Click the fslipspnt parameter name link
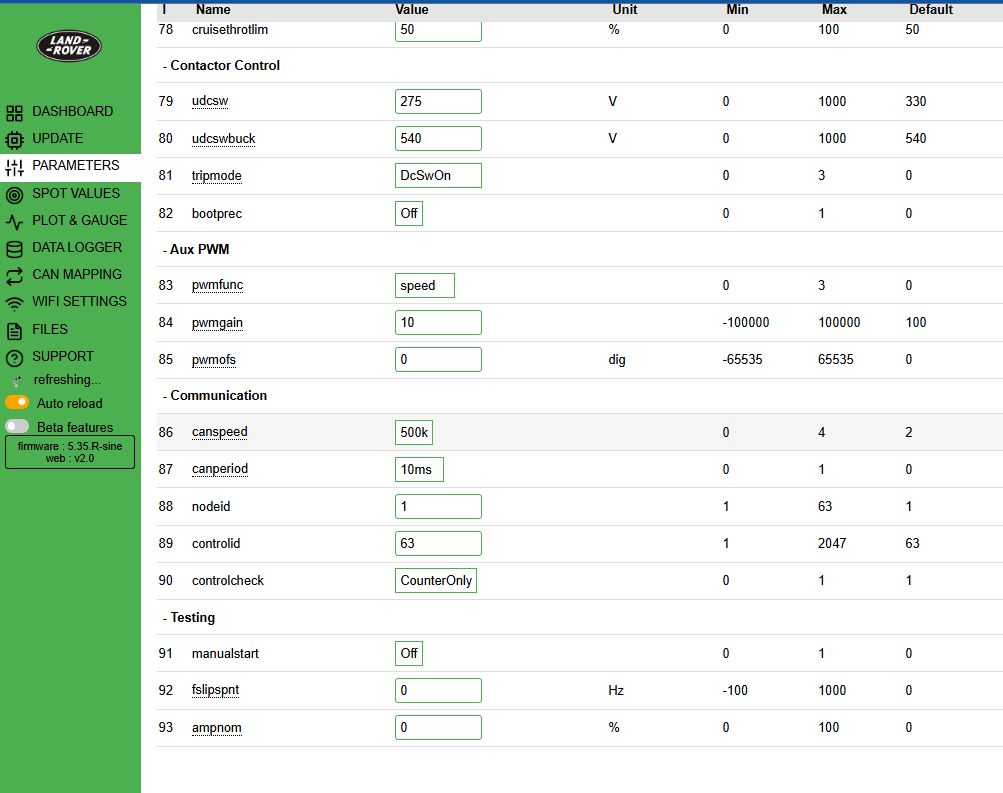This screenshot has width=1003, height=793. coord(215,691)
